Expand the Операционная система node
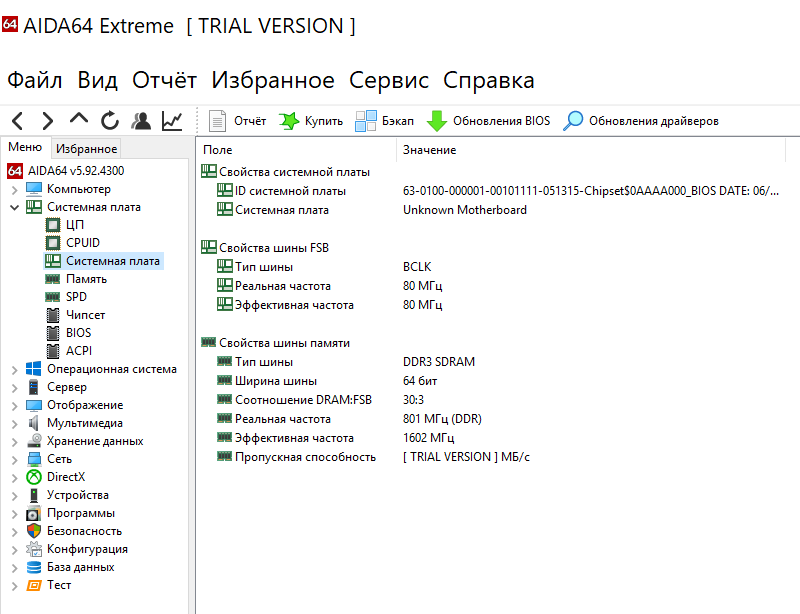The height and width of the screenshot is (614, 800). point(14,370)
